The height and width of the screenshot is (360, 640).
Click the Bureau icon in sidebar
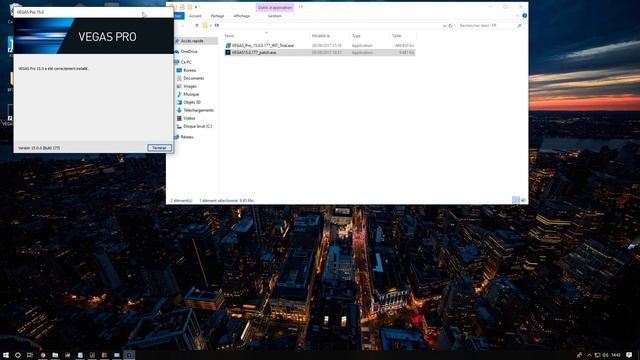point(179,70)
